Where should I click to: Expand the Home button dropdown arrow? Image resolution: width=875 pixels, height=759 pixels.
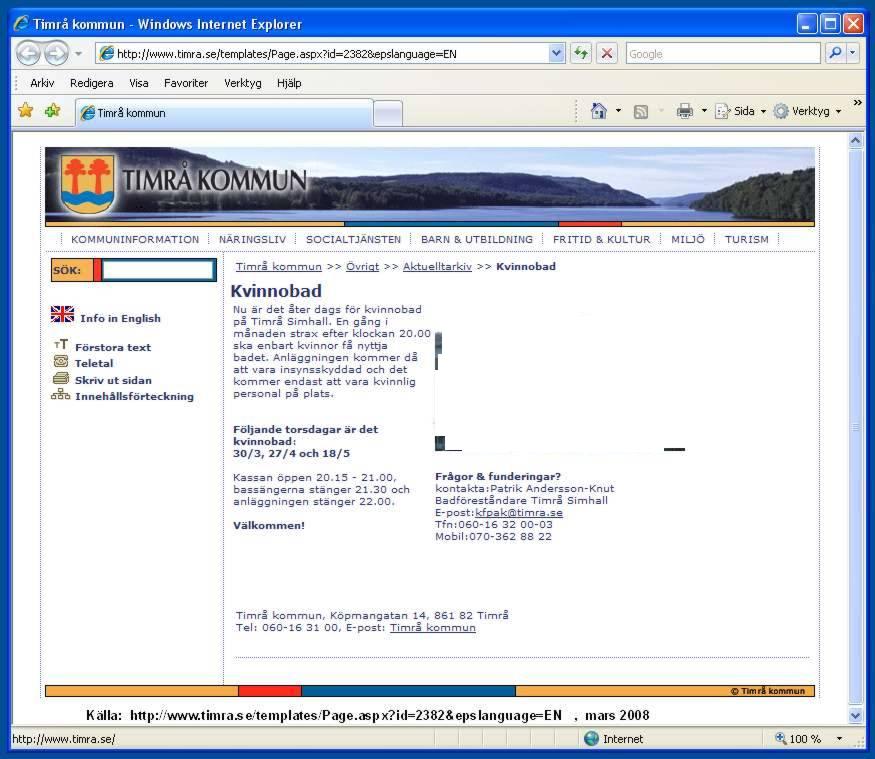(x=618, y=111)
